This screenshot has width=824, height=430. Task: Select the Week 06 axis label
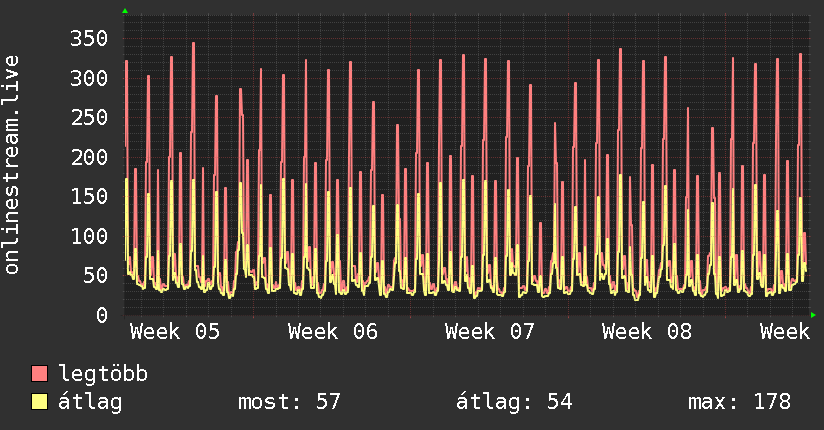[x=332, y=331]
